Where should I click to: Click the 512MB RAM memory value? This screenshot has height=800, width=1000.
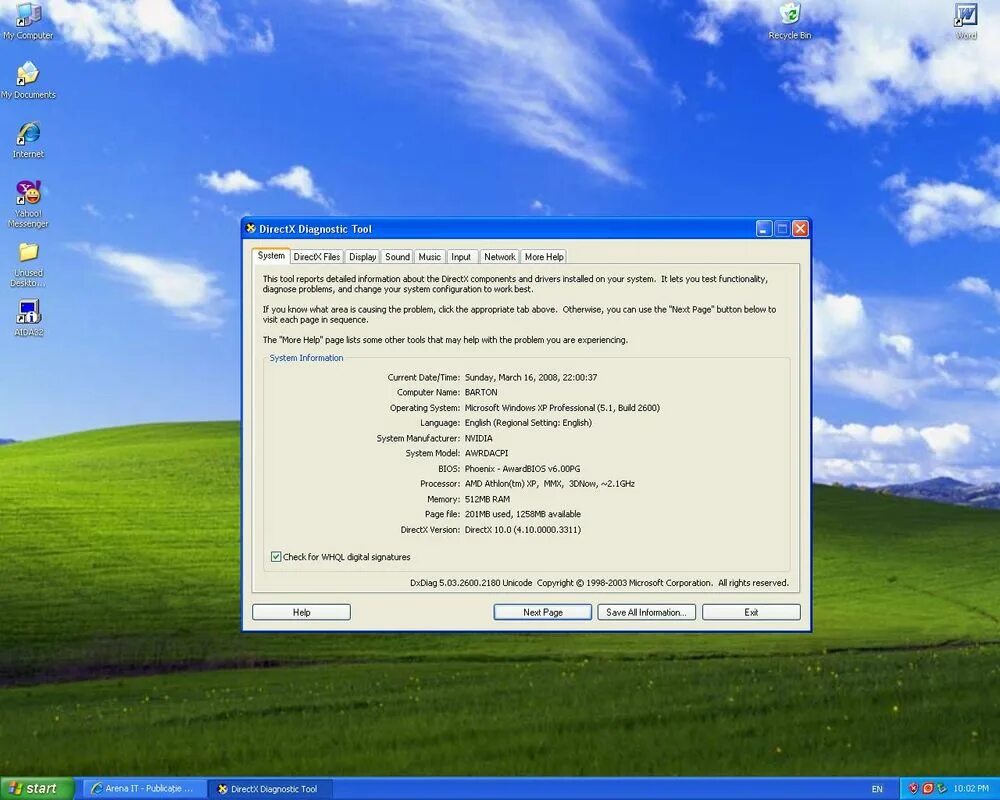487,499
